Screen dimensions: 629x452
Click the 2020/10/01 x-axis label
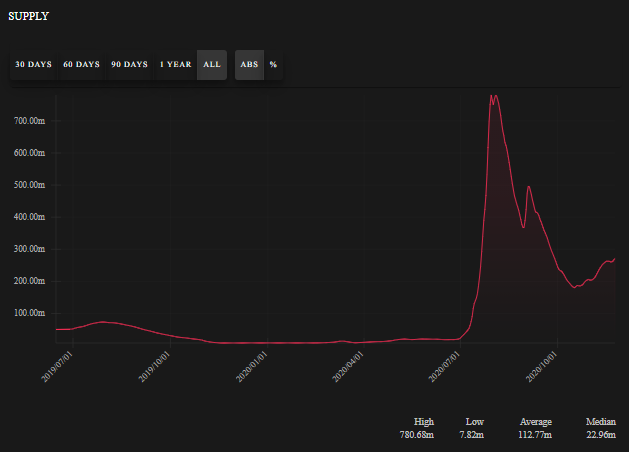542,367
